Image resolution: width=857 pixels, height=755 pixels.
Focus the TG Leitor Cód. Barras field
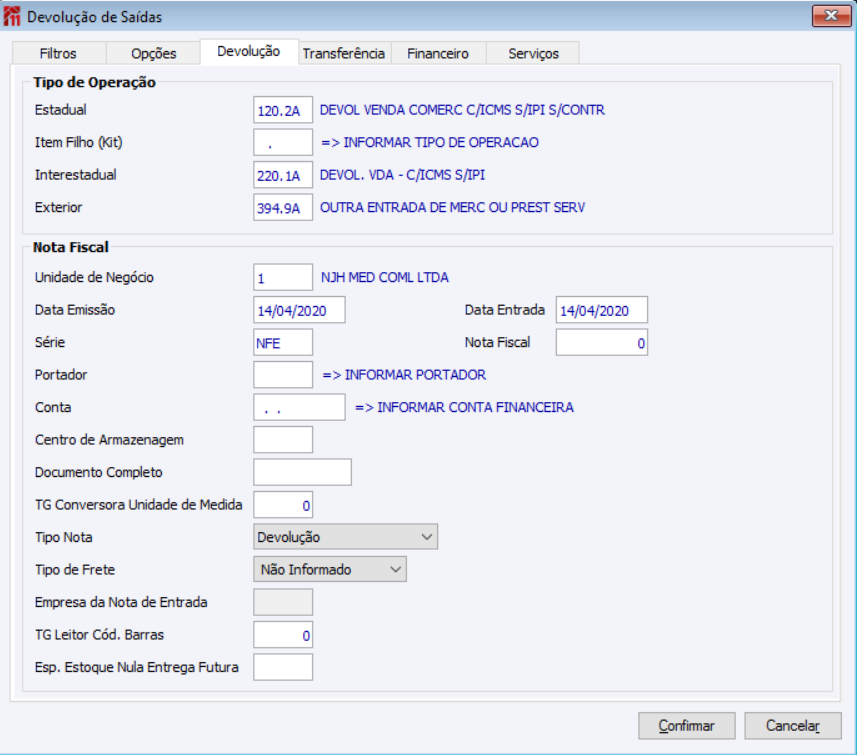point(283,635)
